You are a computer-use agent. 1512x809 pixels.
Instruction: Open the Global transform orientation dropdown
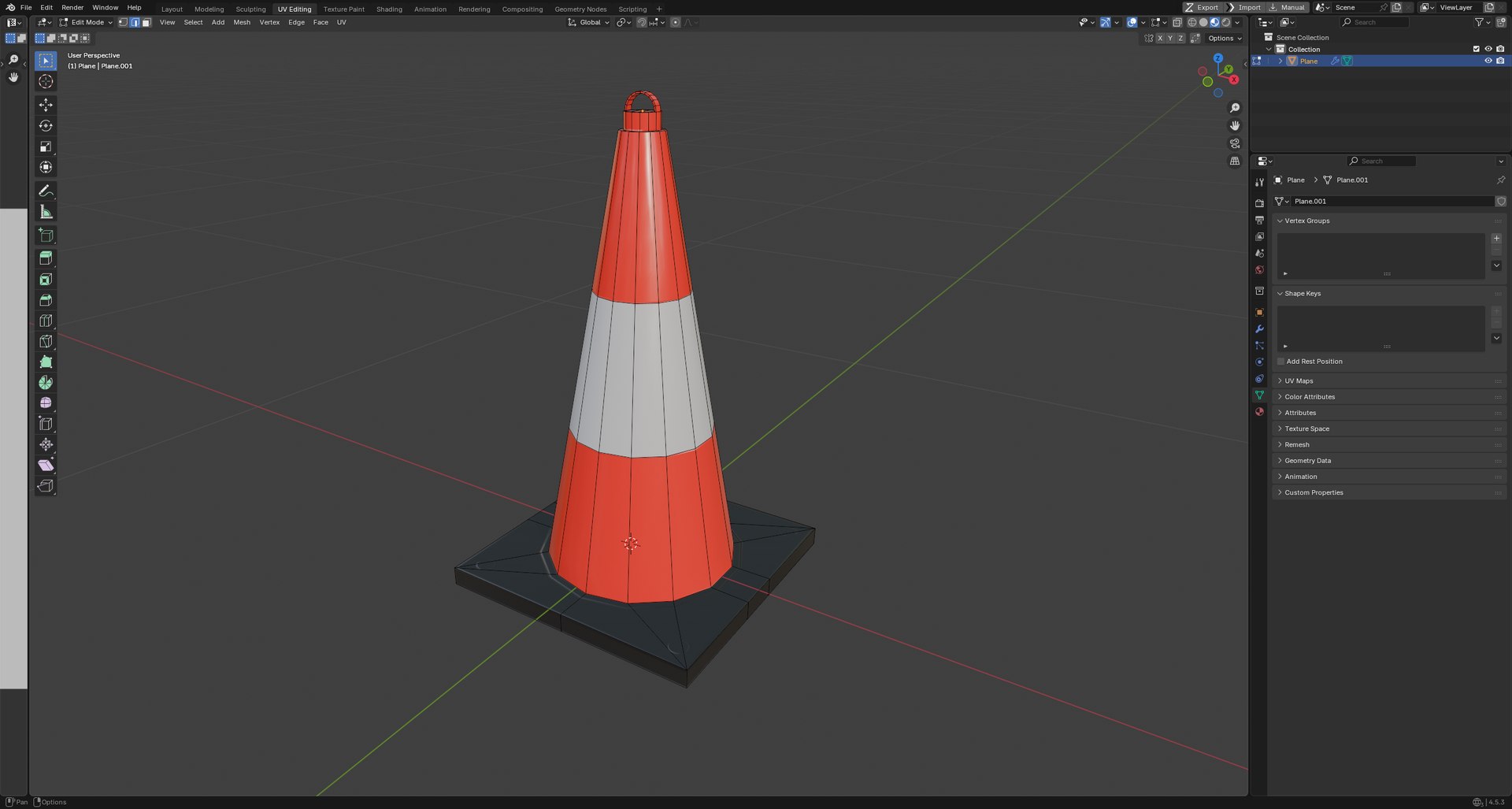point(589,22)
